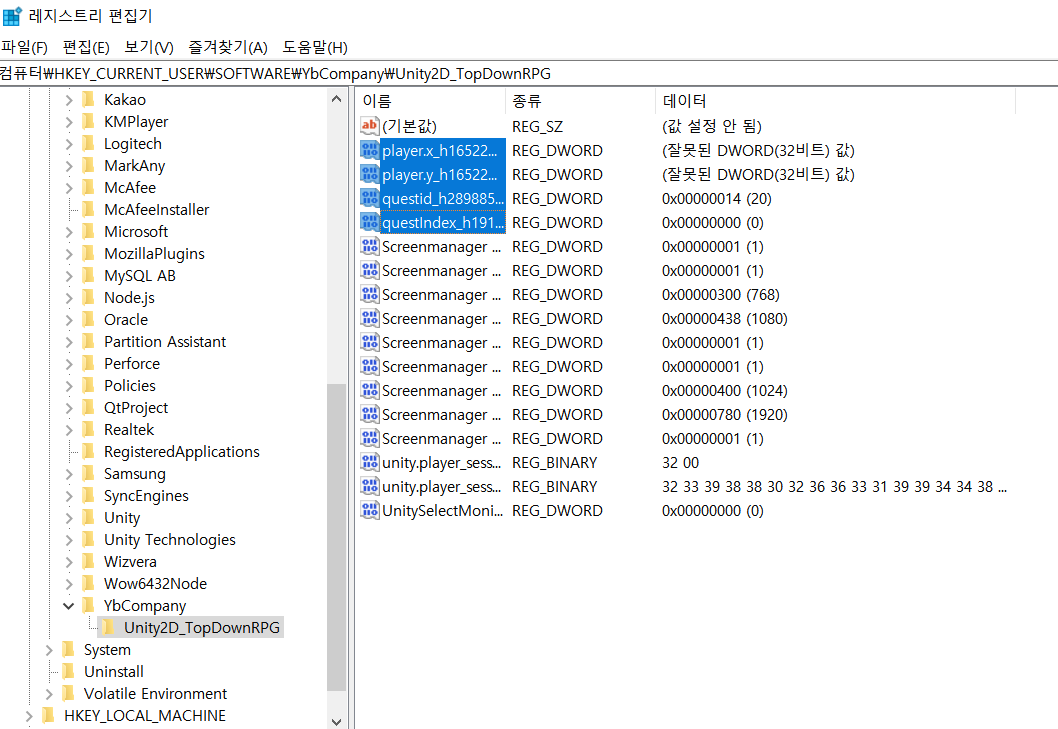This screenshot has height=729, width=1058.
Task: Click the MySQL AB folder icon
Action: tap(88, 275)
